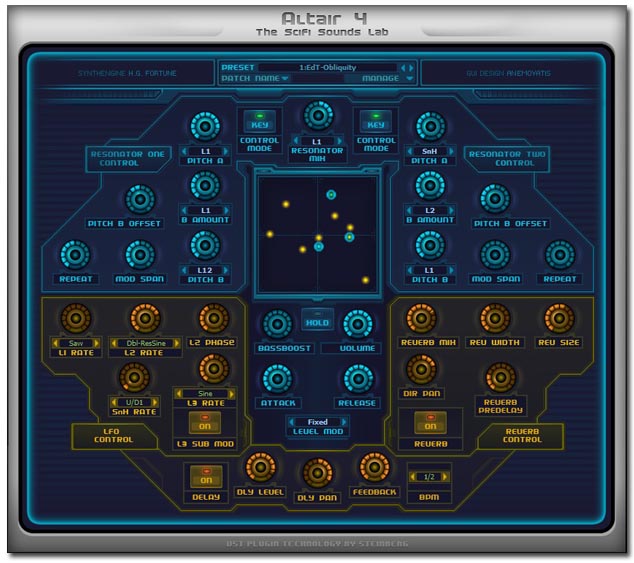Adjust the Volume knob

pyautogui.click(x=357, y=324)
